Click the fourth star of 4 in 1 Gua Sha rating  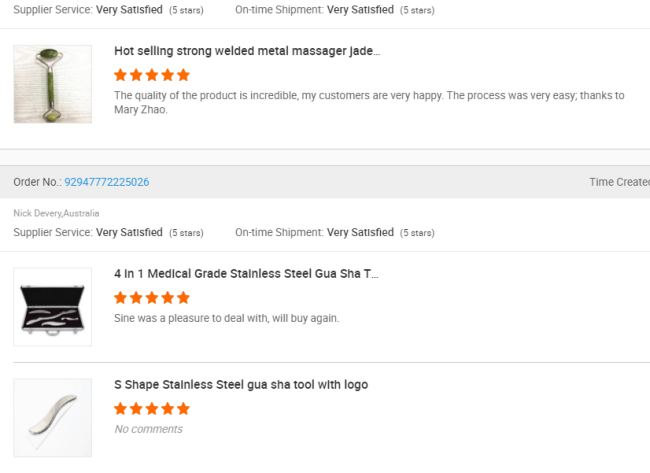[167, 298]
